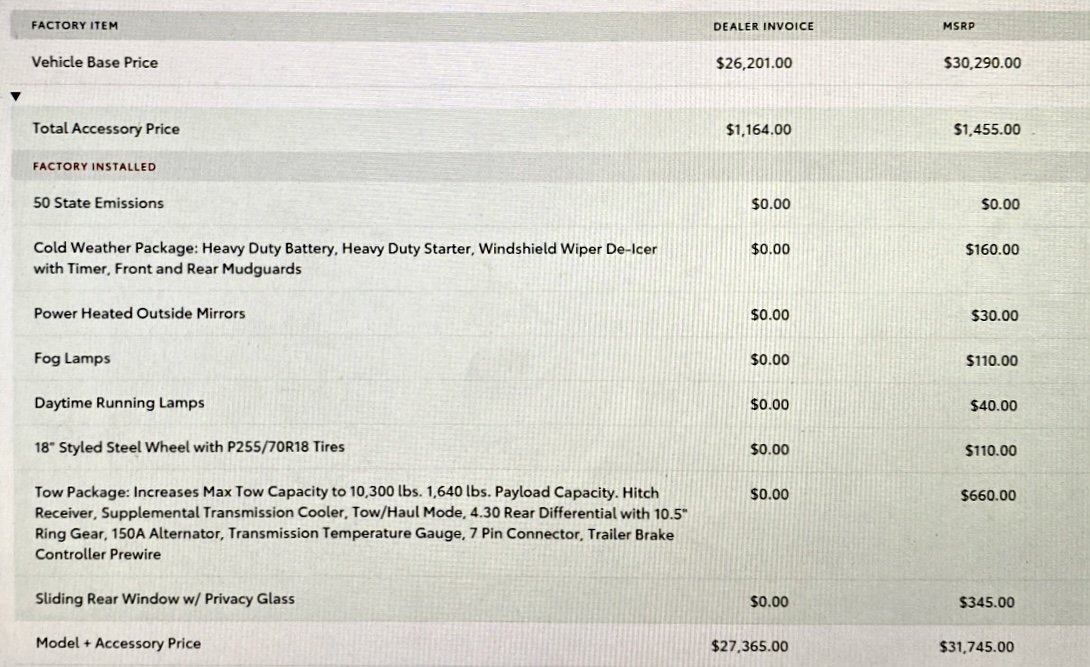This screenshot has height=667, width=1090.
Task: Select the Tow Package description text
Action: coord(361,523)
